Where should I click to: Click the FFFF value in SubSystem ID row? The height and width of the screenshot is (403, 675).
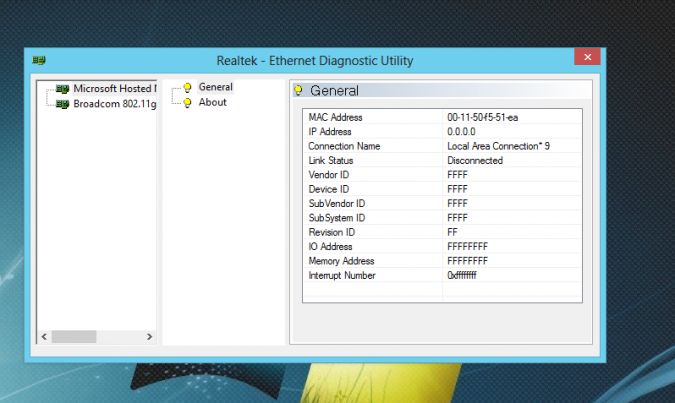457,218
